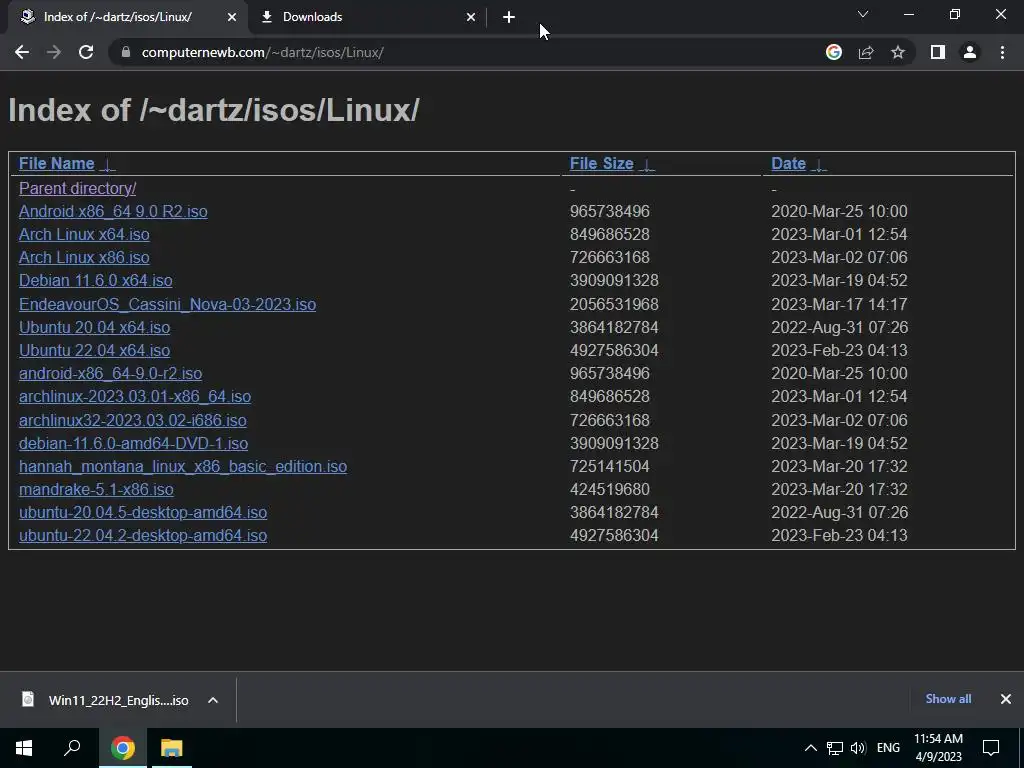Open the volume tray icon
The height and width of the screenshot is (768, 1024).
tap(858, 748)
